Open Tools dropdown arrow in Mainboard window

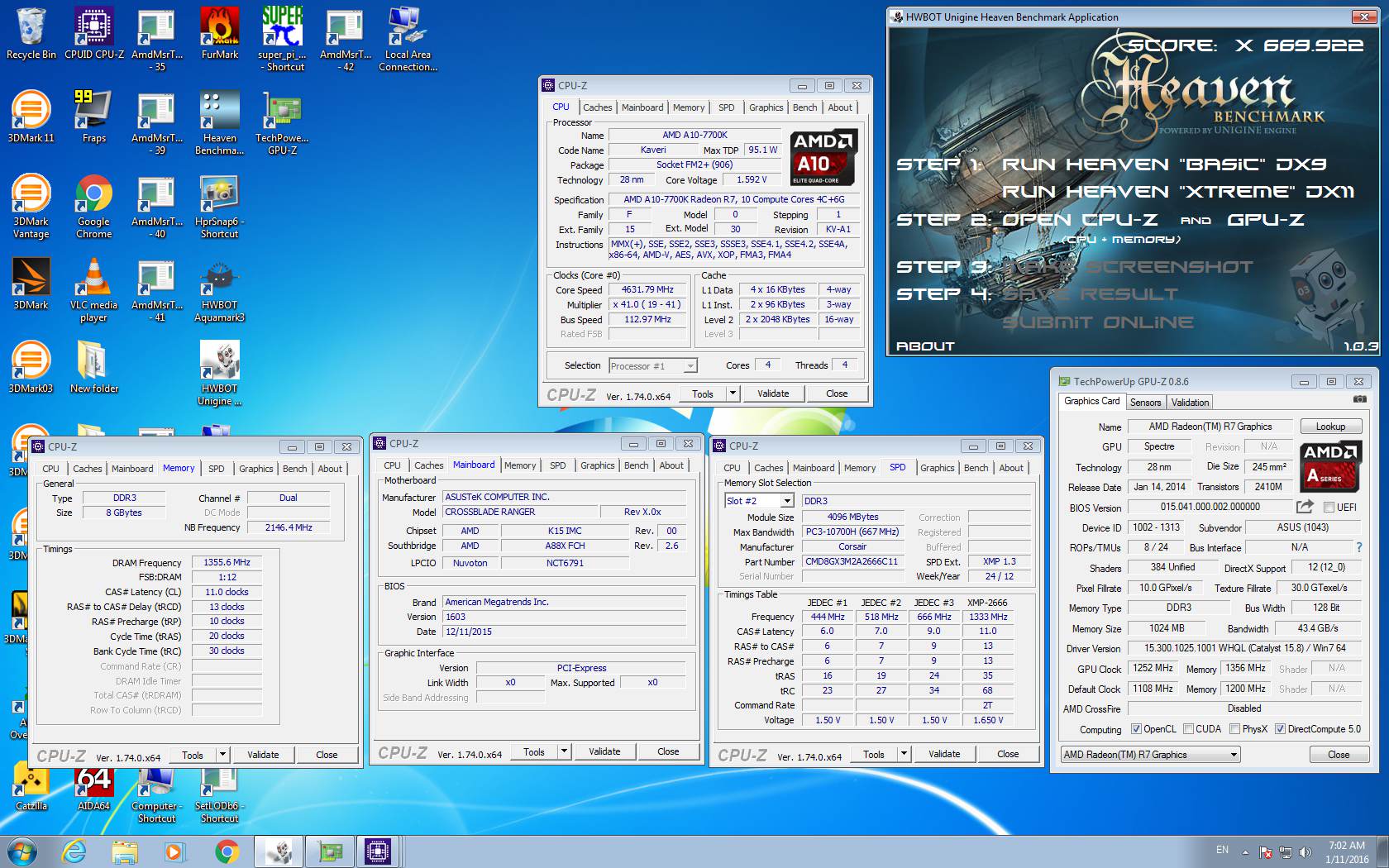564,751
